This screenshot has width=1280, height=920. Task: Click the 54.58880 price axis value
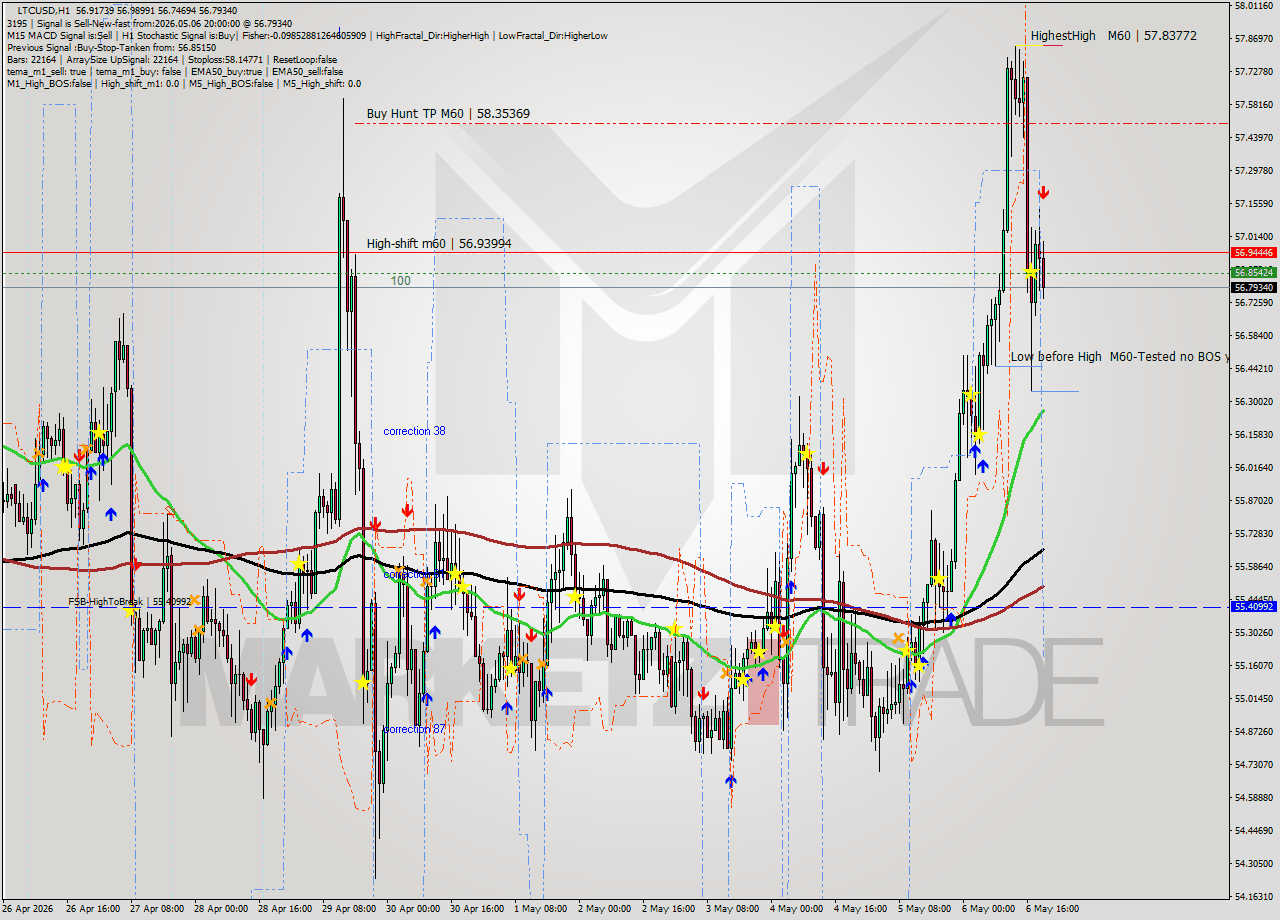(1253, 797)
